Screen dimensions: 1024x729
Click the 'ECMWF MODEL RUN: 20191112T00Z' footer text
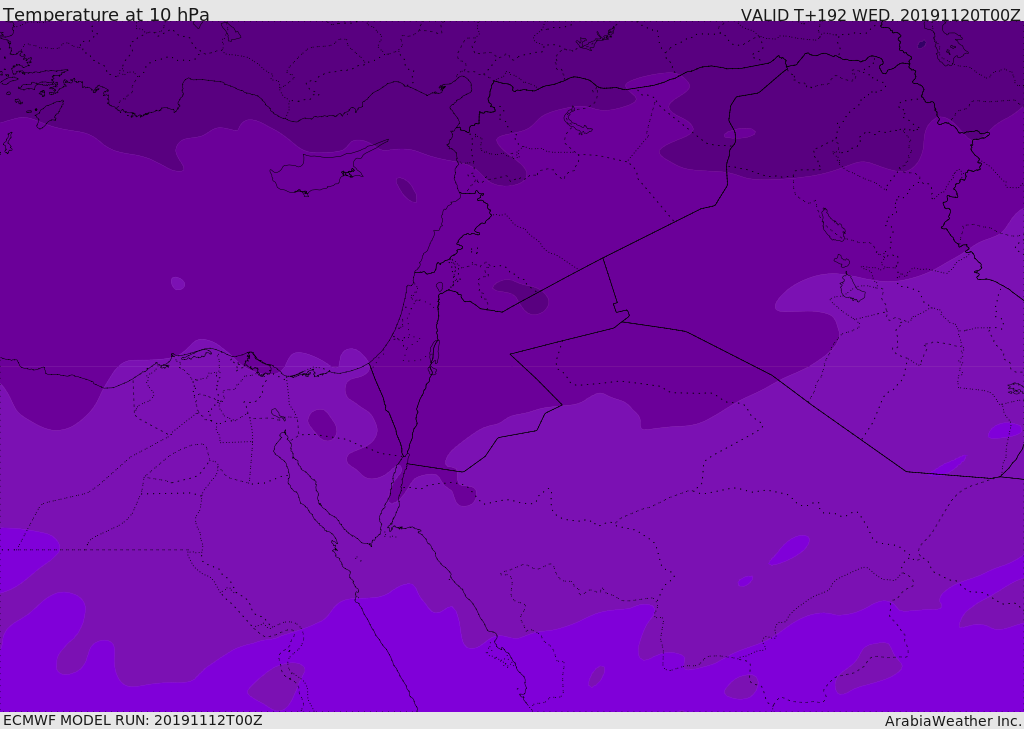[x=133, y=720]
